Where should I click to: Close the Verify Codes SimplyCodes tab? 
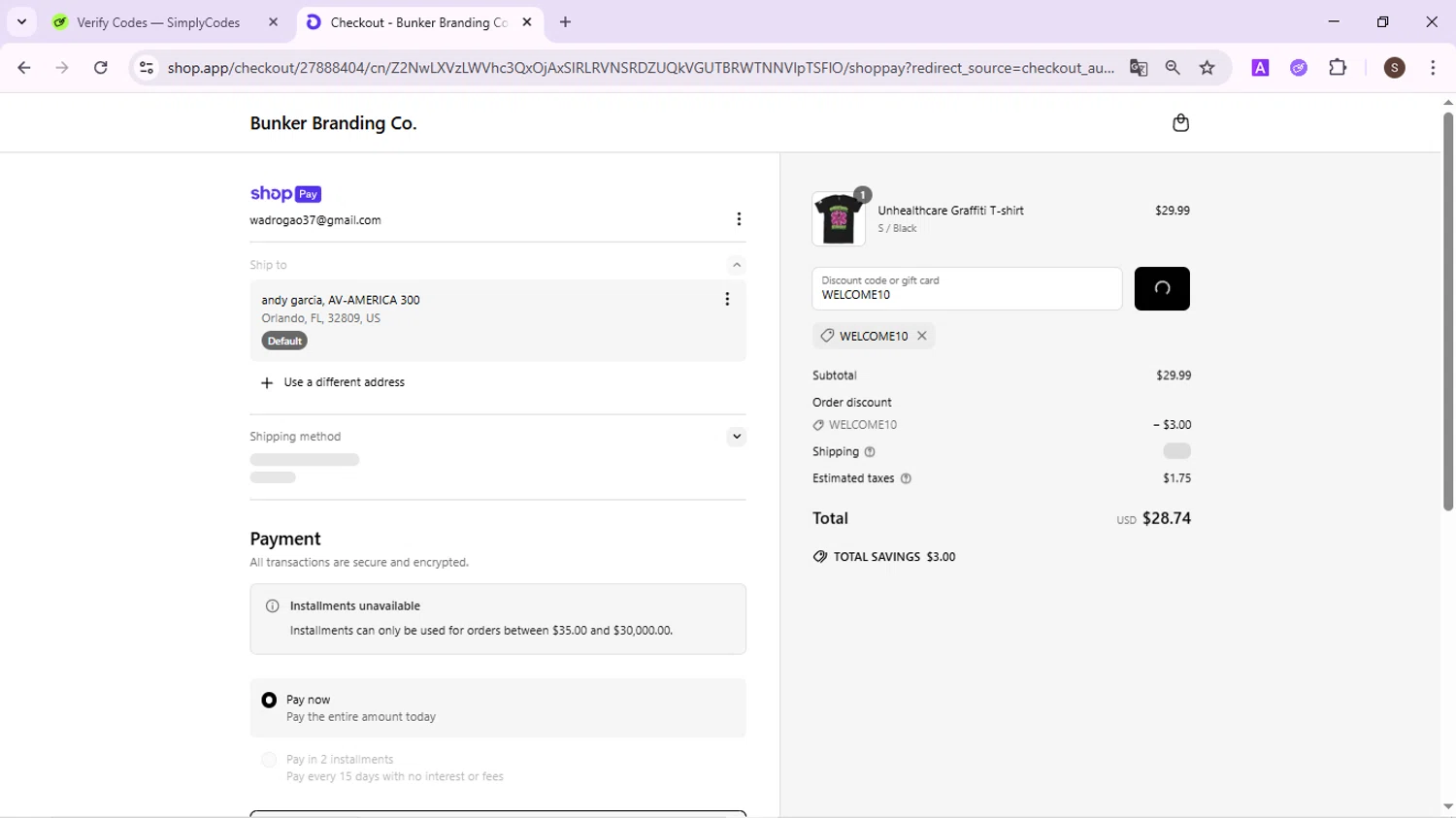click(274, 21)
